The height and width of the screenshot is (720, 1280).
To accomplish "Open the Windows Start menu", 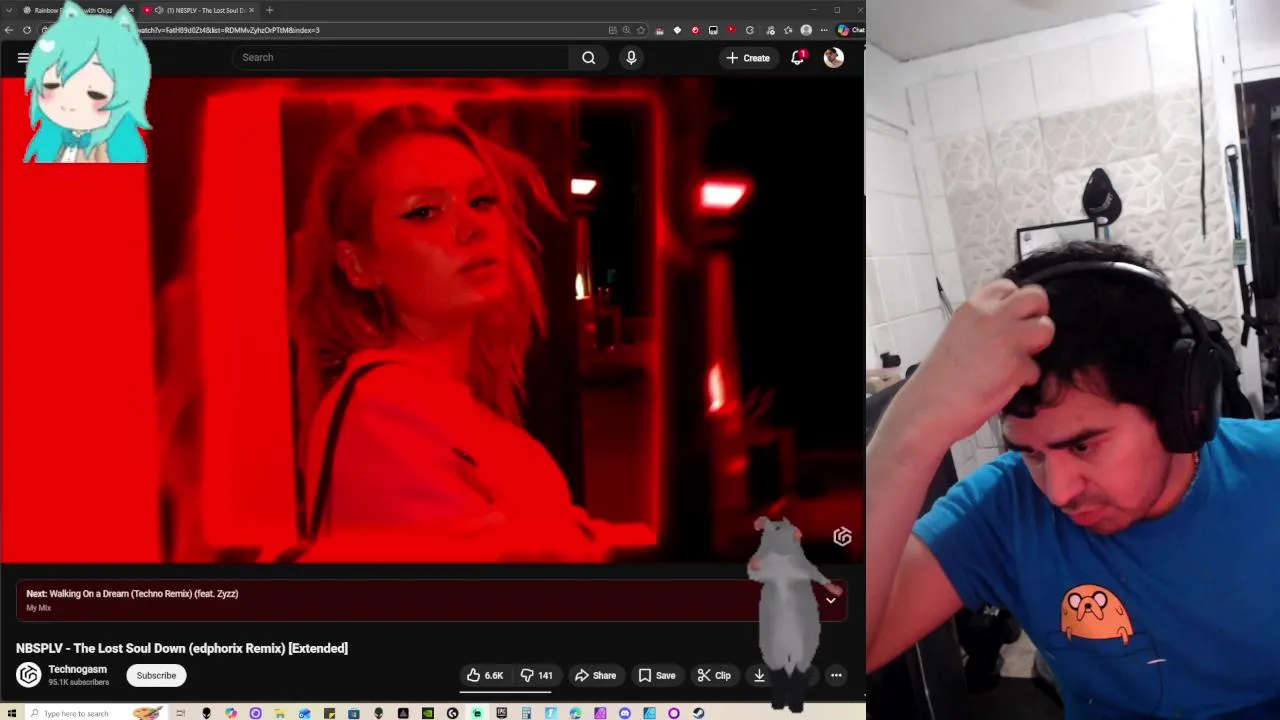I will [x=11, y=713].
